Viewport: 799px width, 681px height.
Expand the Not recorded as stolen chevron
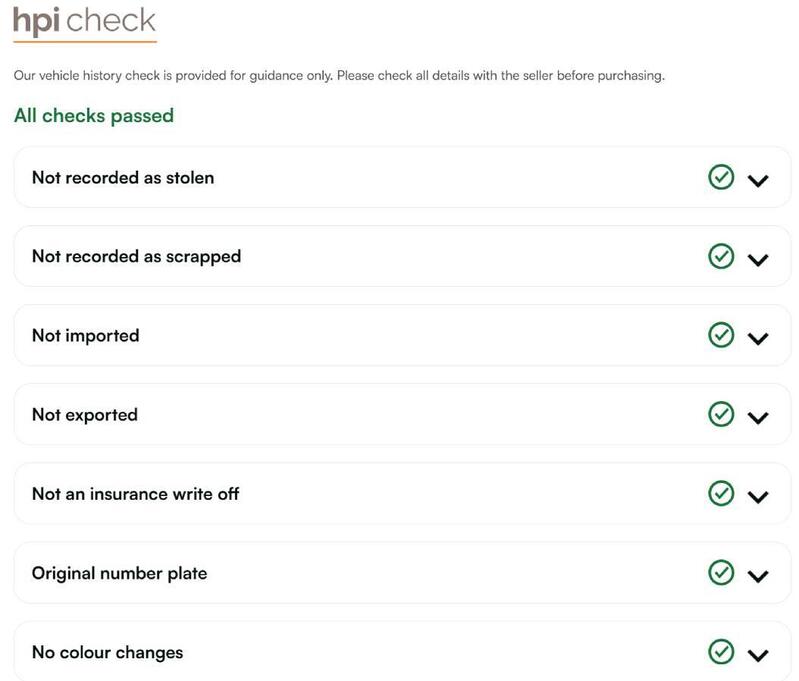[x=758, y=180]
